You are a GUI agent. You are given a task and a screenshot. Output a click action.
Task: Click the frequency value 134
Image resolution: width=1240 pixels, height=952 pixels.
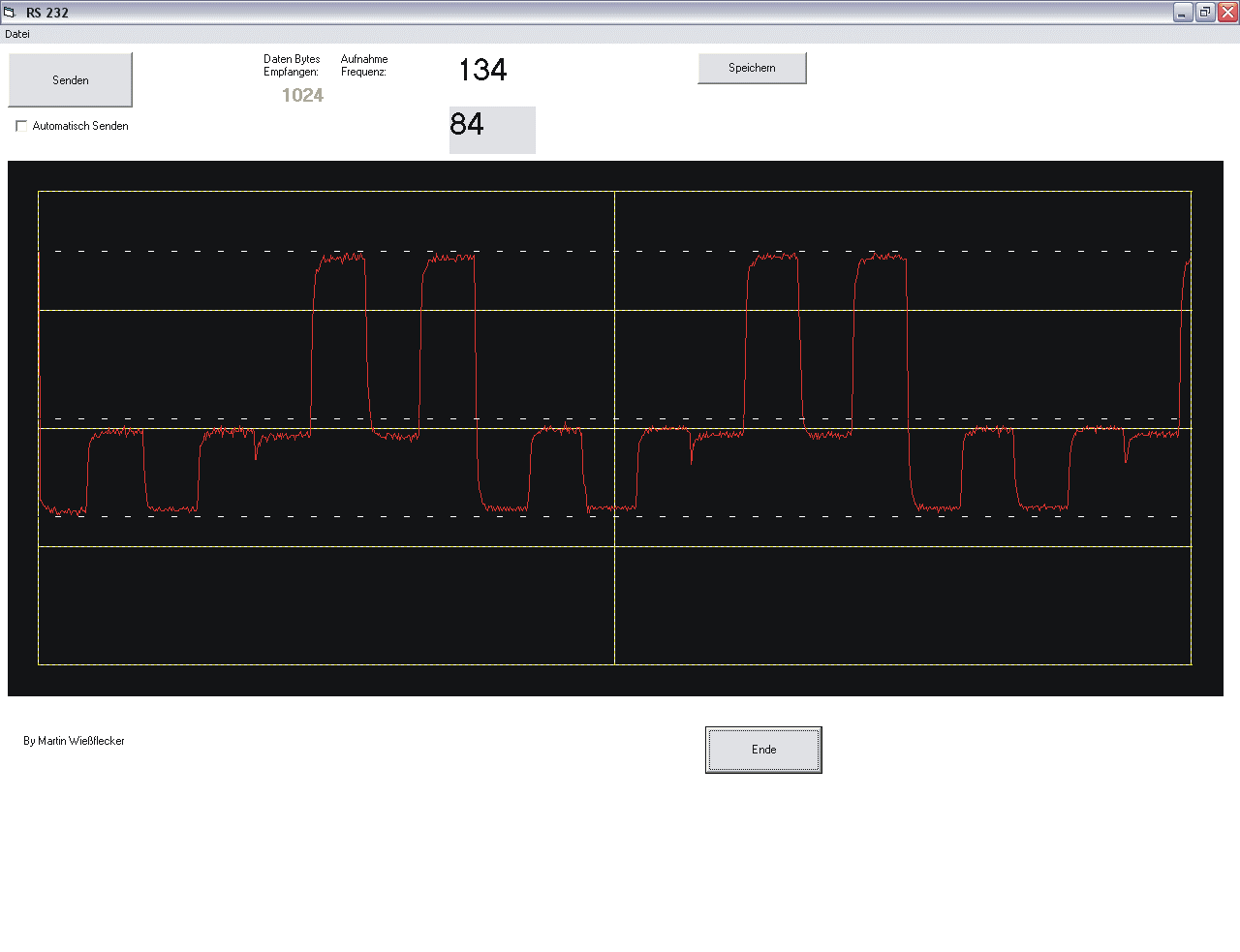[482, 70]
